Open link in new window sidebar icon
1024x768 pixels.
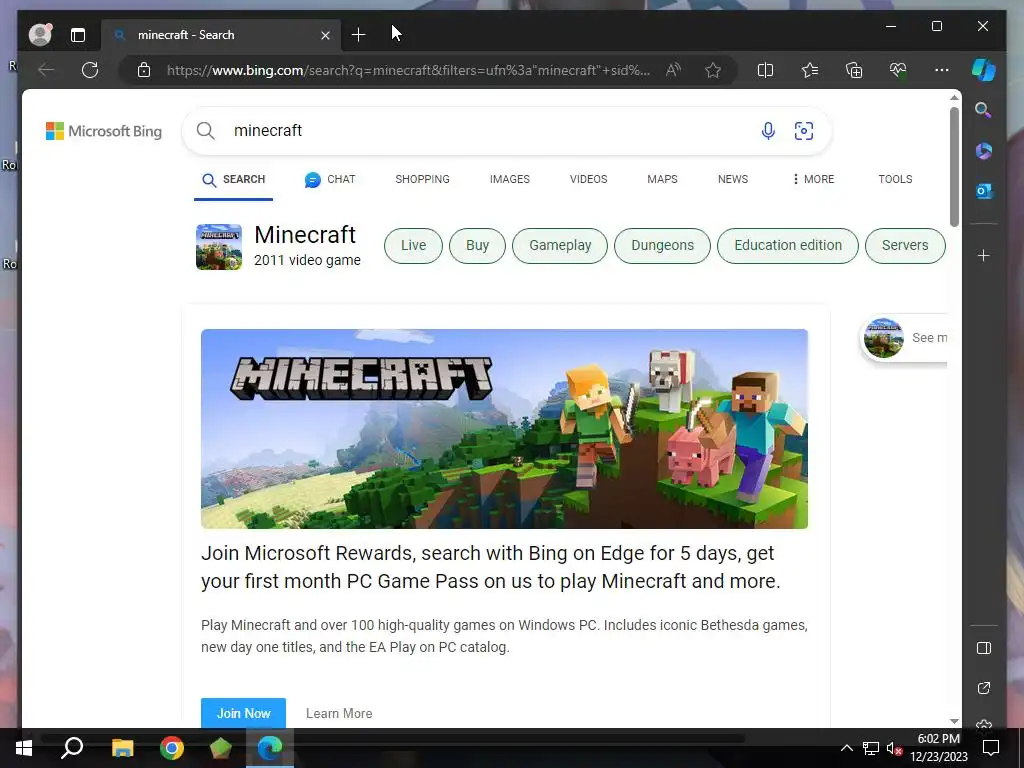coord(984,688)
